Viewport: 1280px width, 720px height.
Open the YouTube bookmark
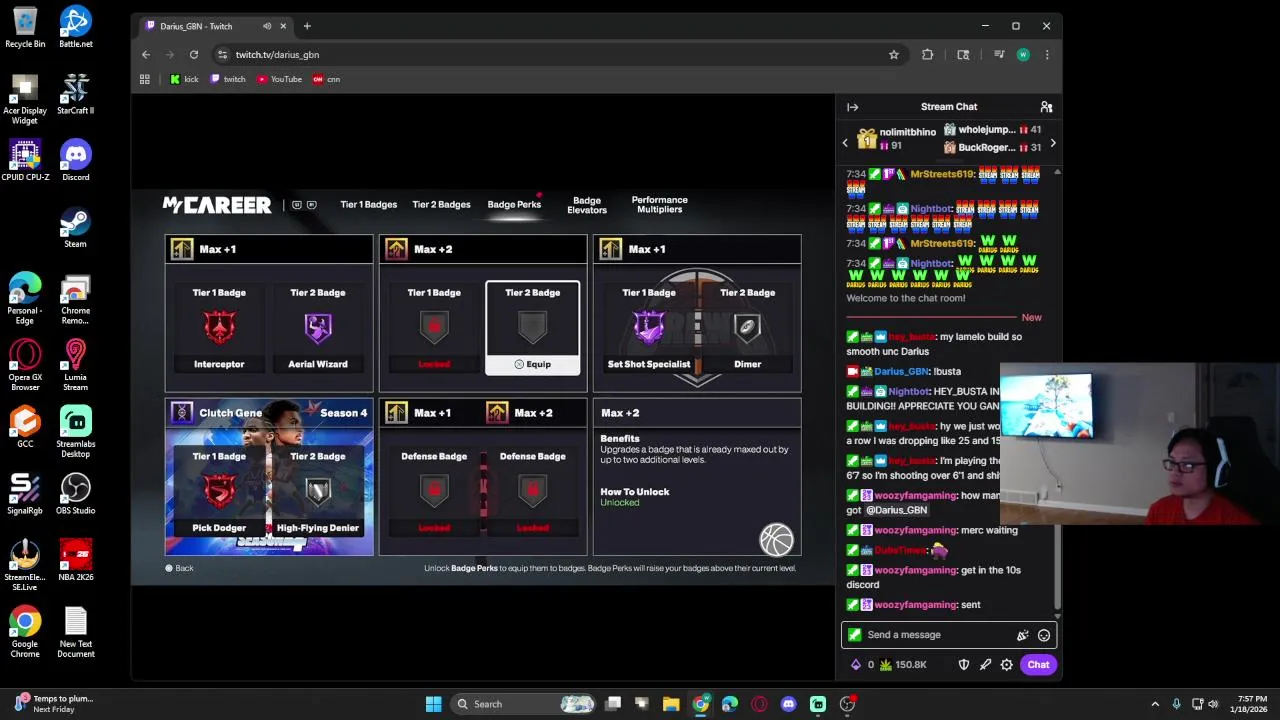click(x=280, y=79)
